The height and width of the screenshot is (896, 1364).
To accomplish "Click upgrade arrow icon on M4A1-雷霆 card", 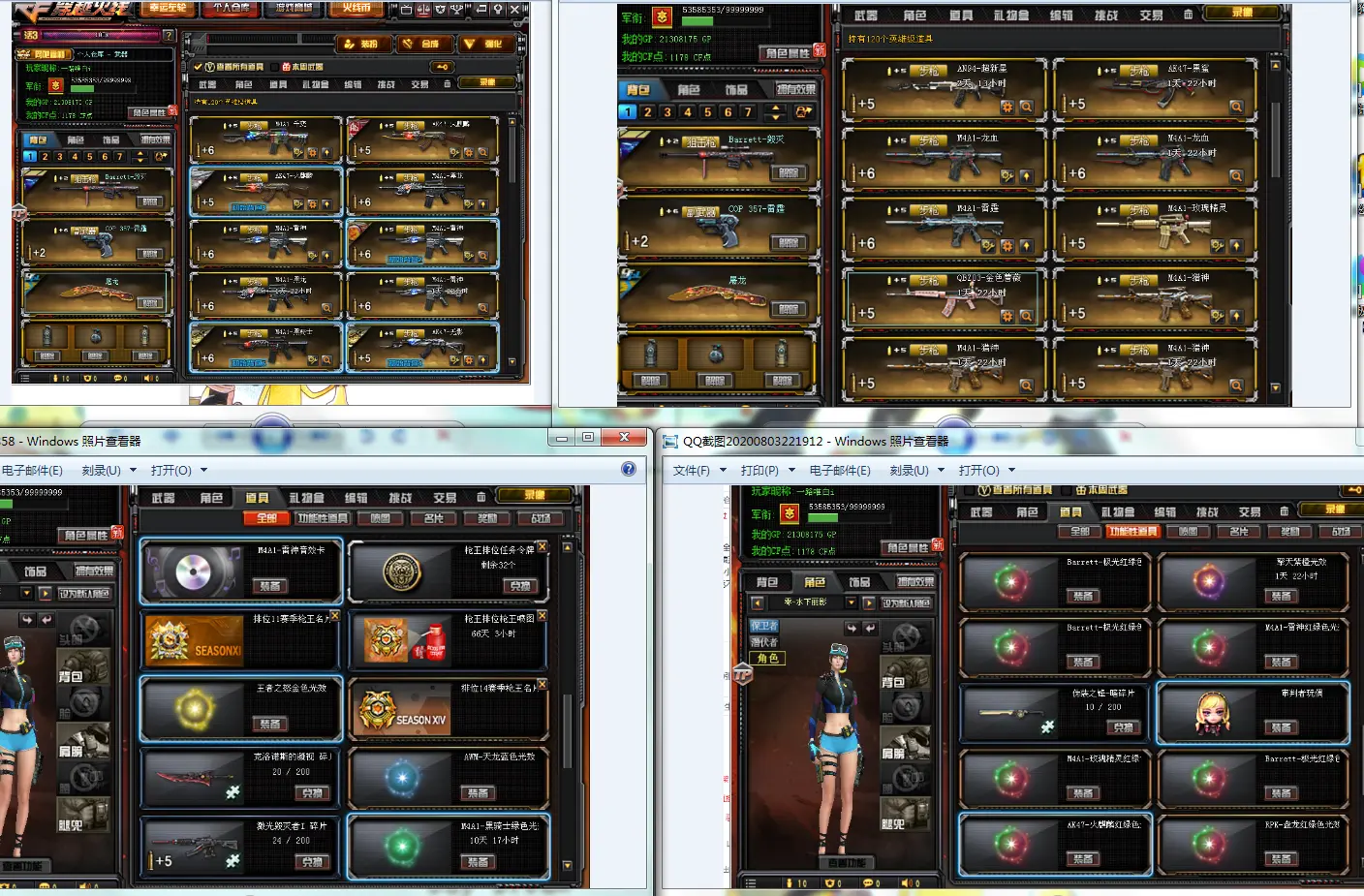I will [1026, 246].
